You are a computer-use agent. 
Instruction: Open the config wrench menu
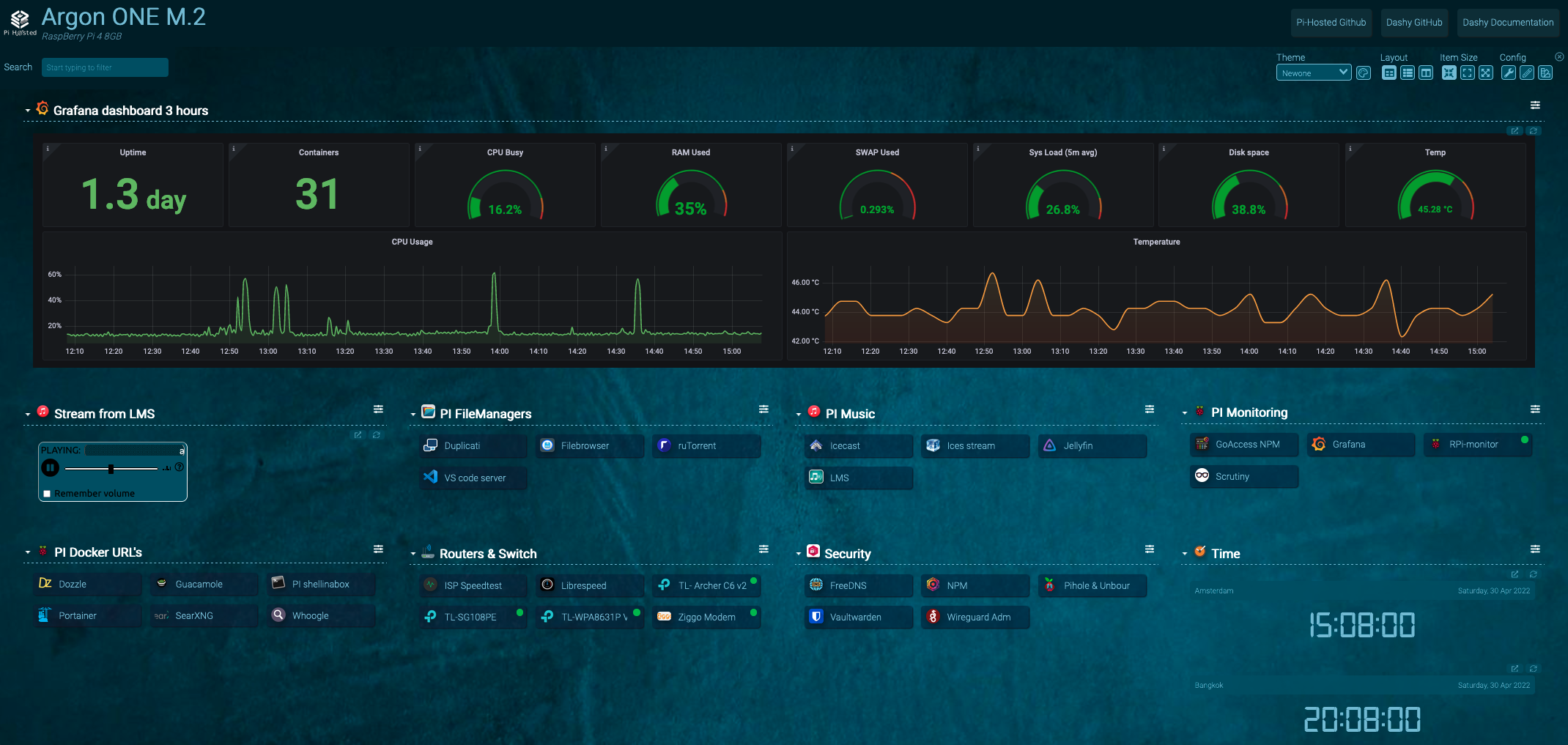click(1509, 73)
